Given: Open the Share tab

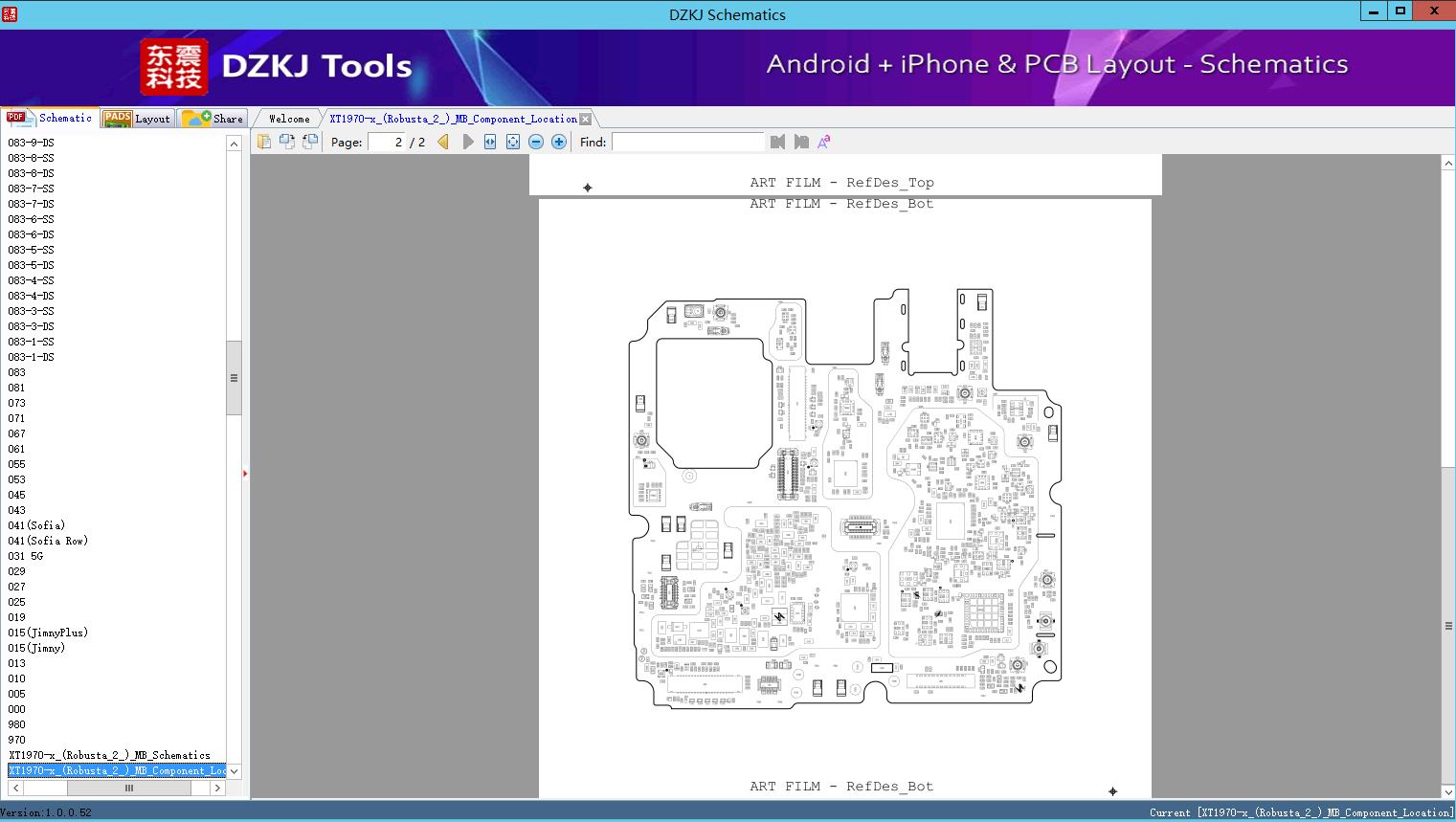Looking at the screenshot, I should 214,119.
